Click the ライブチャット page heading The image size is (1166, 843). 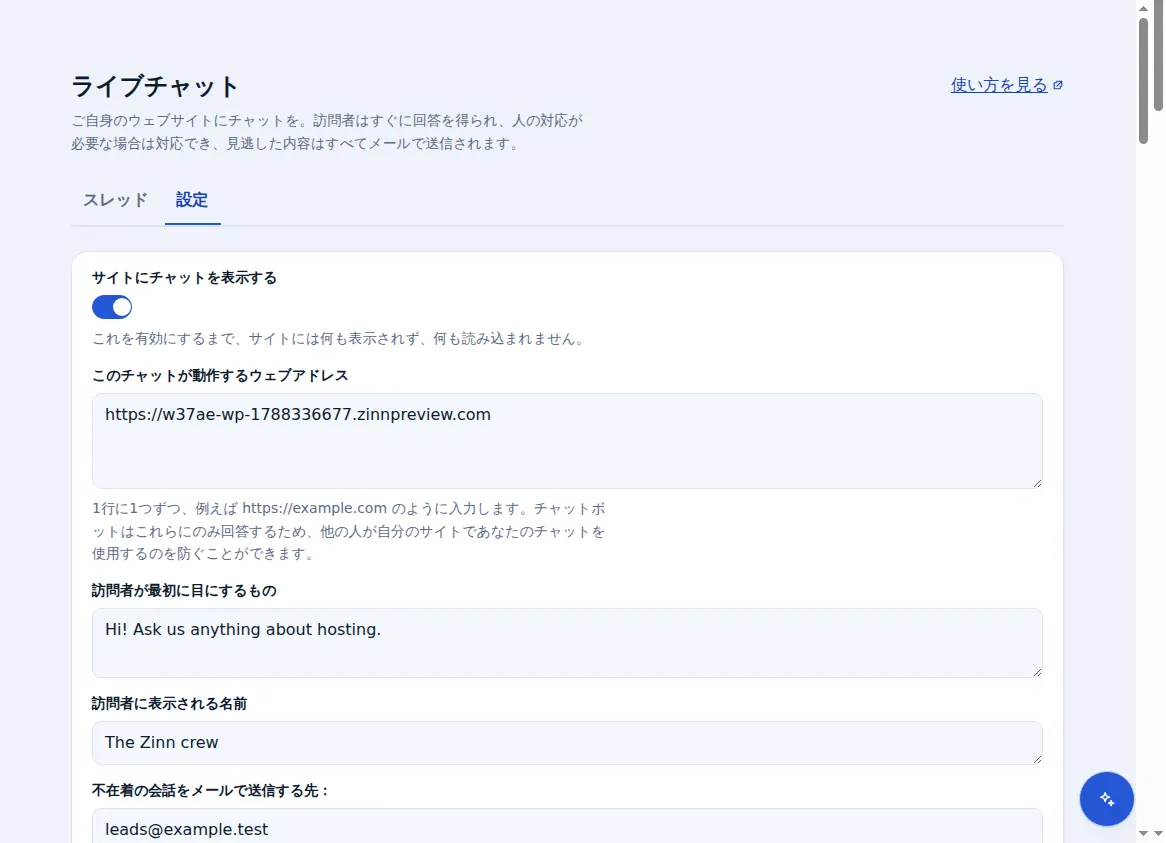(155, 86)
